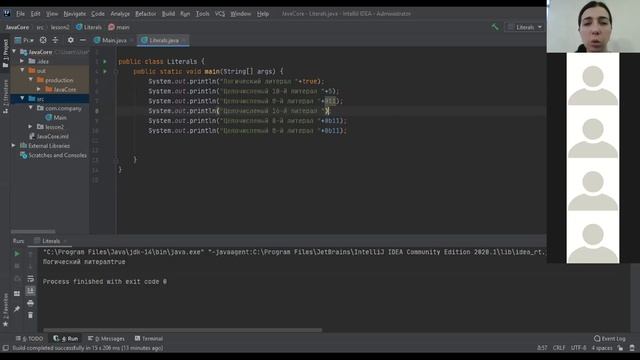This screenshot has width=640, height=360.
Task: Open the VCS menu
Action: pos(220,14)
